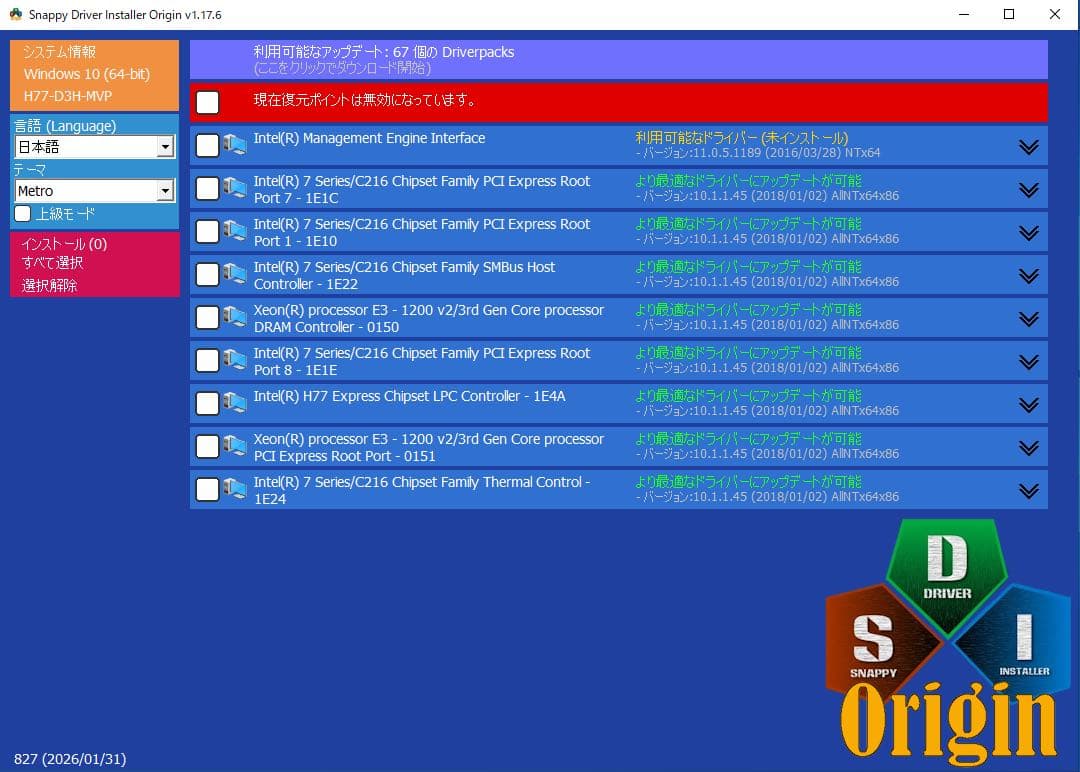This screenshot has width=1080, height=772.
Task: Enable the 上級モード checkbox
Action: click(23, 213)
